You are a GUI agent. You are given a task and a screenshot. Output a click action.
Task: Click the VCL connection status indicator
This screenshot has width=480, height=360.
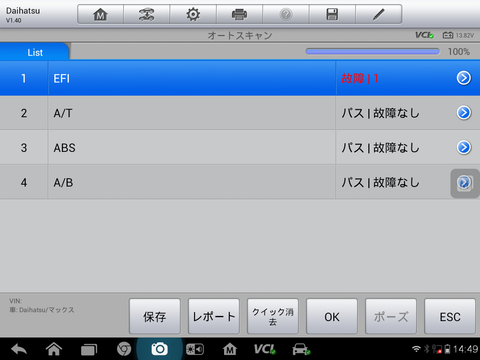[424, 35]
